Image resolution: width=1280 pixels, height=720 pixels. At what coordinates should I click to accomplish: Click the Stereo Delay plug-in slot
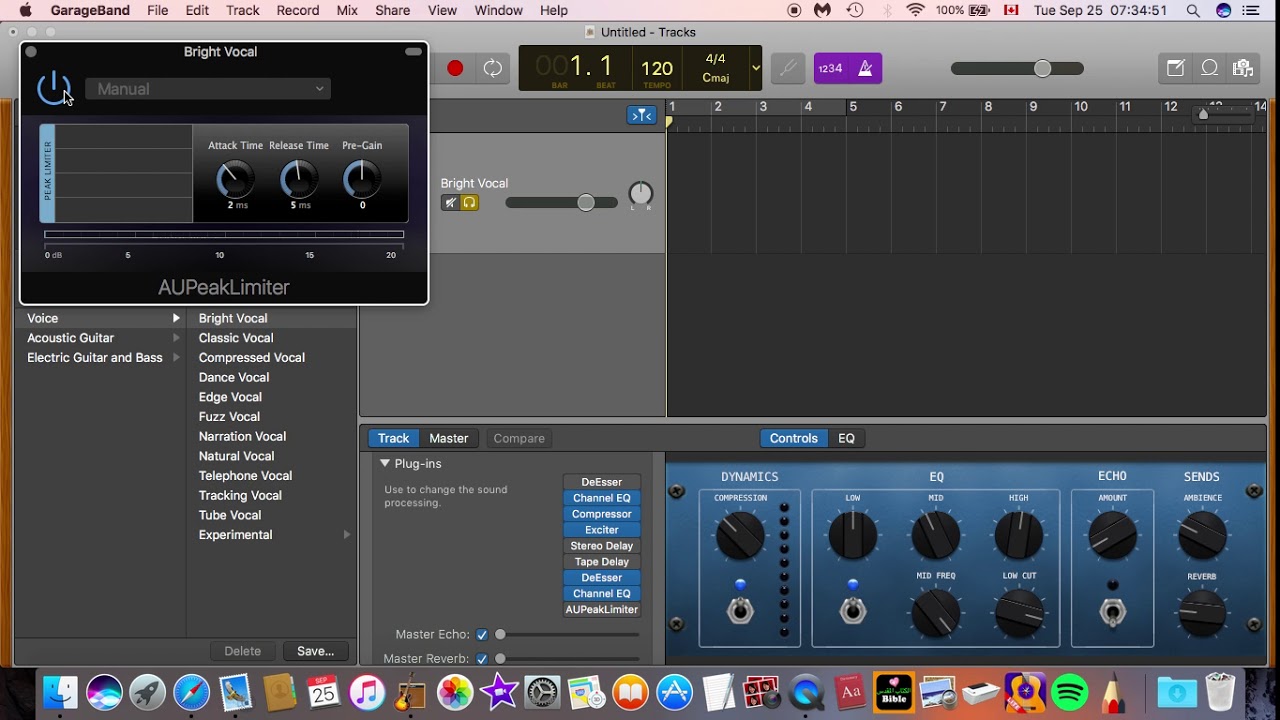[602, 546]
